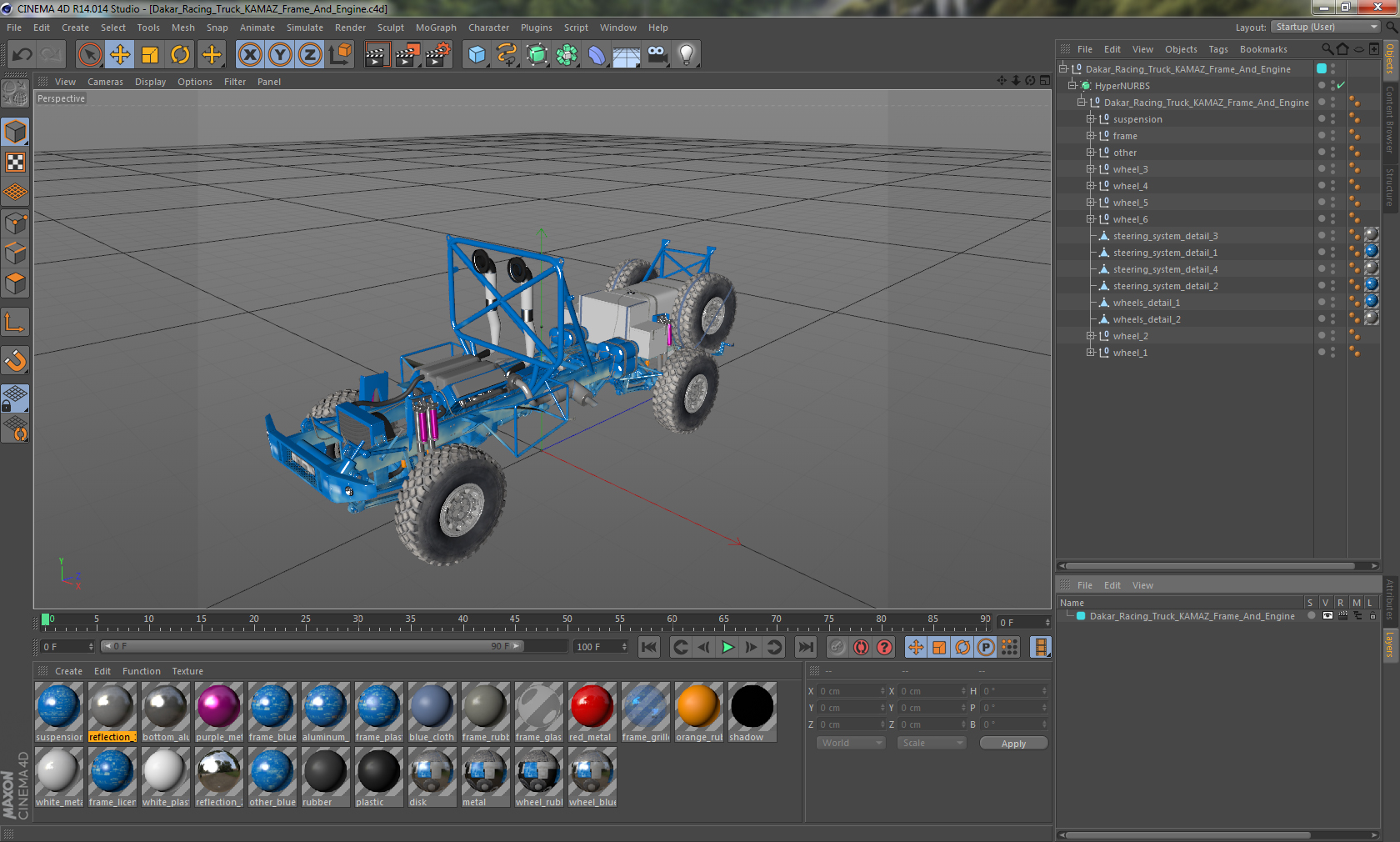This screenshot has height=842, width=1400.
Task: Step to the next frame
Action: click(751, 647)
